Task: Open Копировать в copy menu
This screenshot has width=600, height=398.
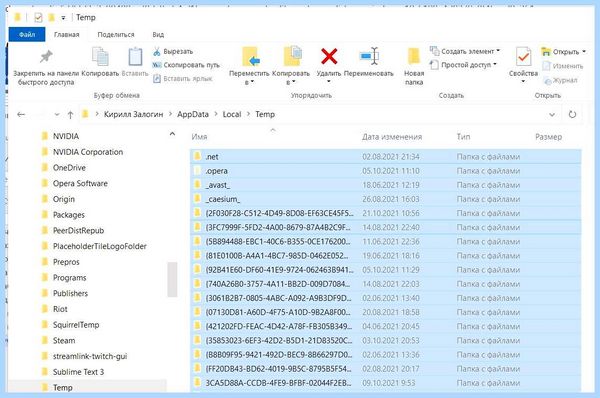Action: point(291,66)
